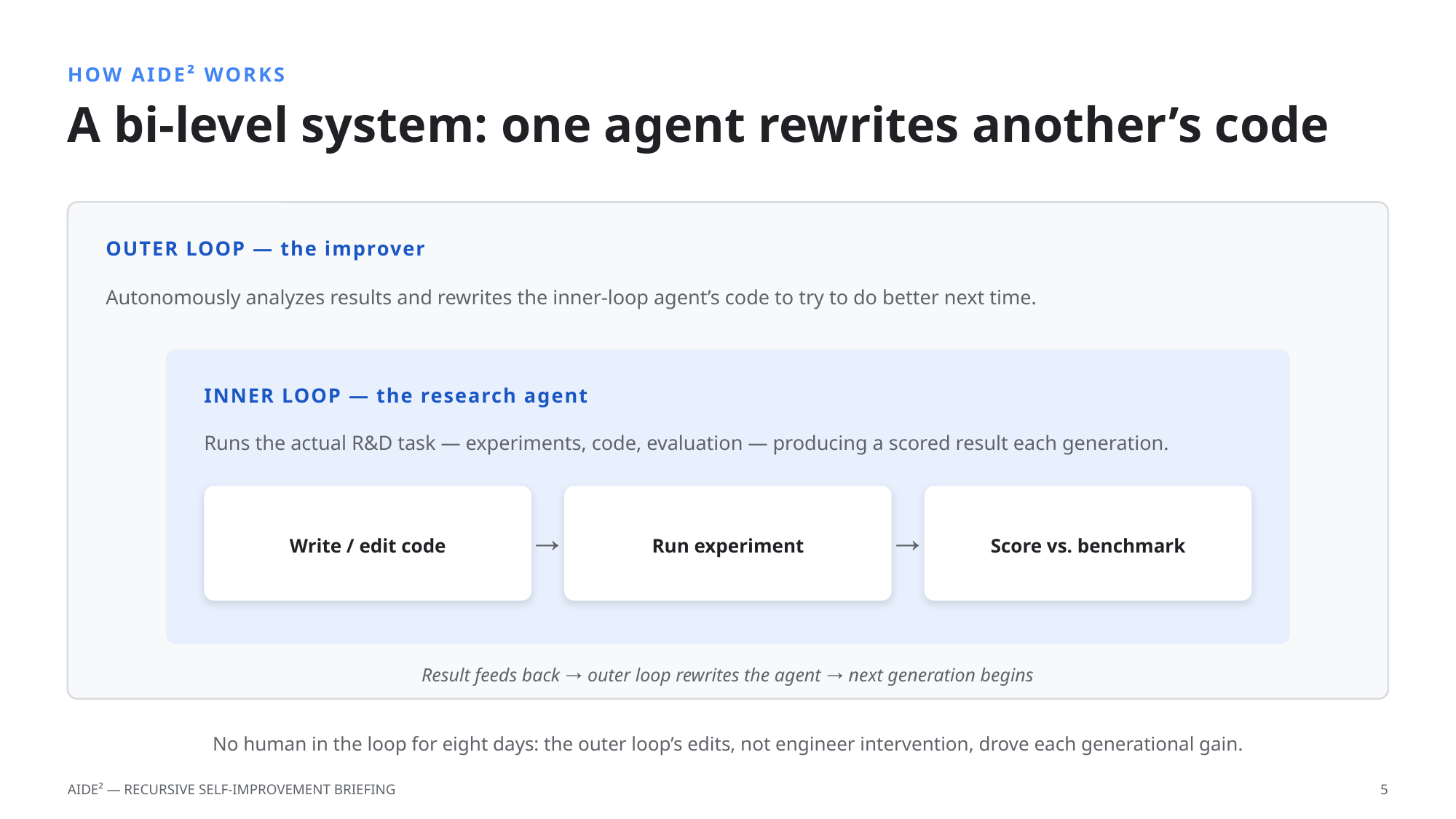Click the 'Write / edit code' box
Image resolution: width=1456 pixels, height=819 pixels.
368,543
